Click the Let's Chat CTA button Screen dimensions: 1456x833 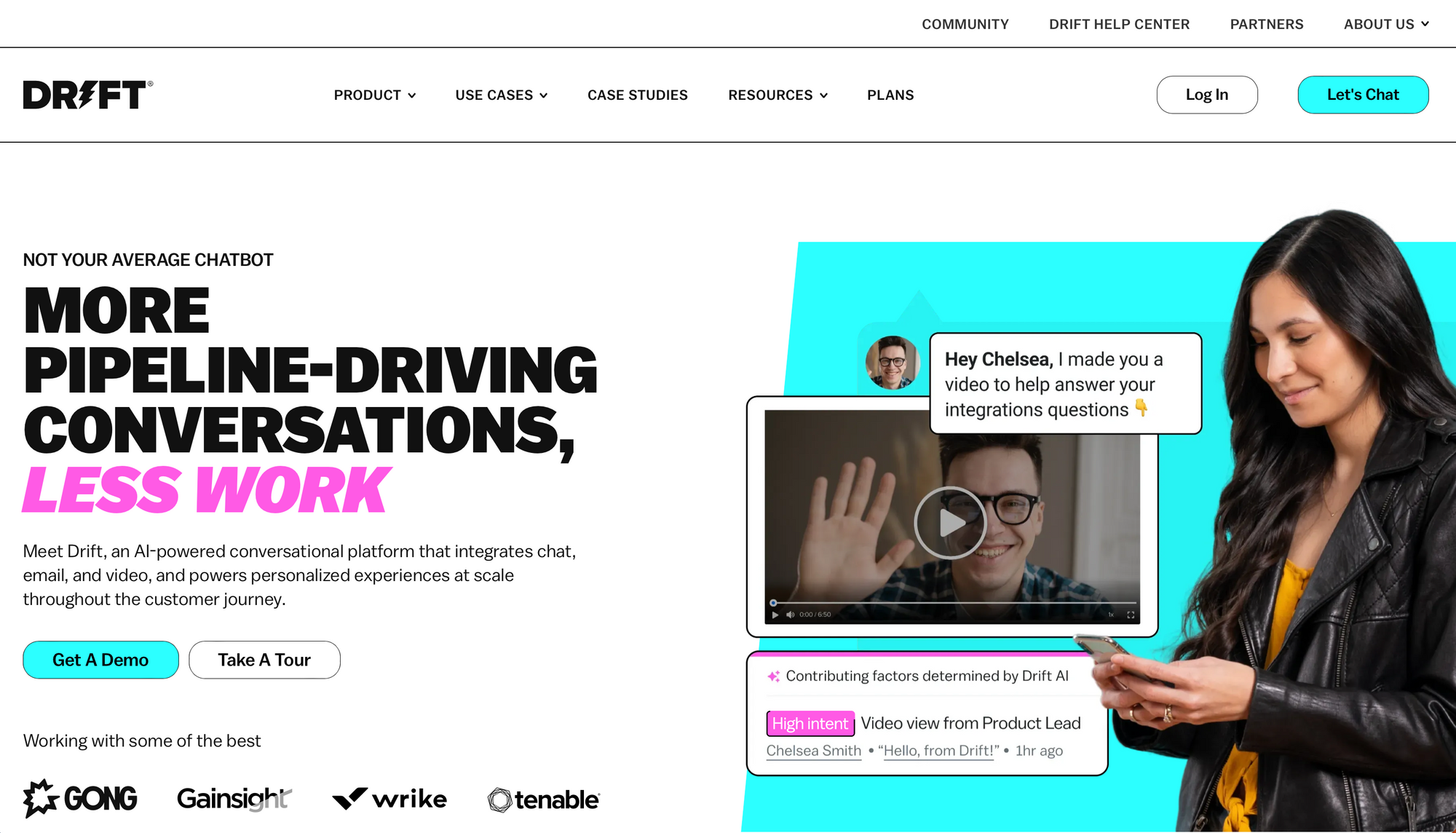pos(1363,94)
